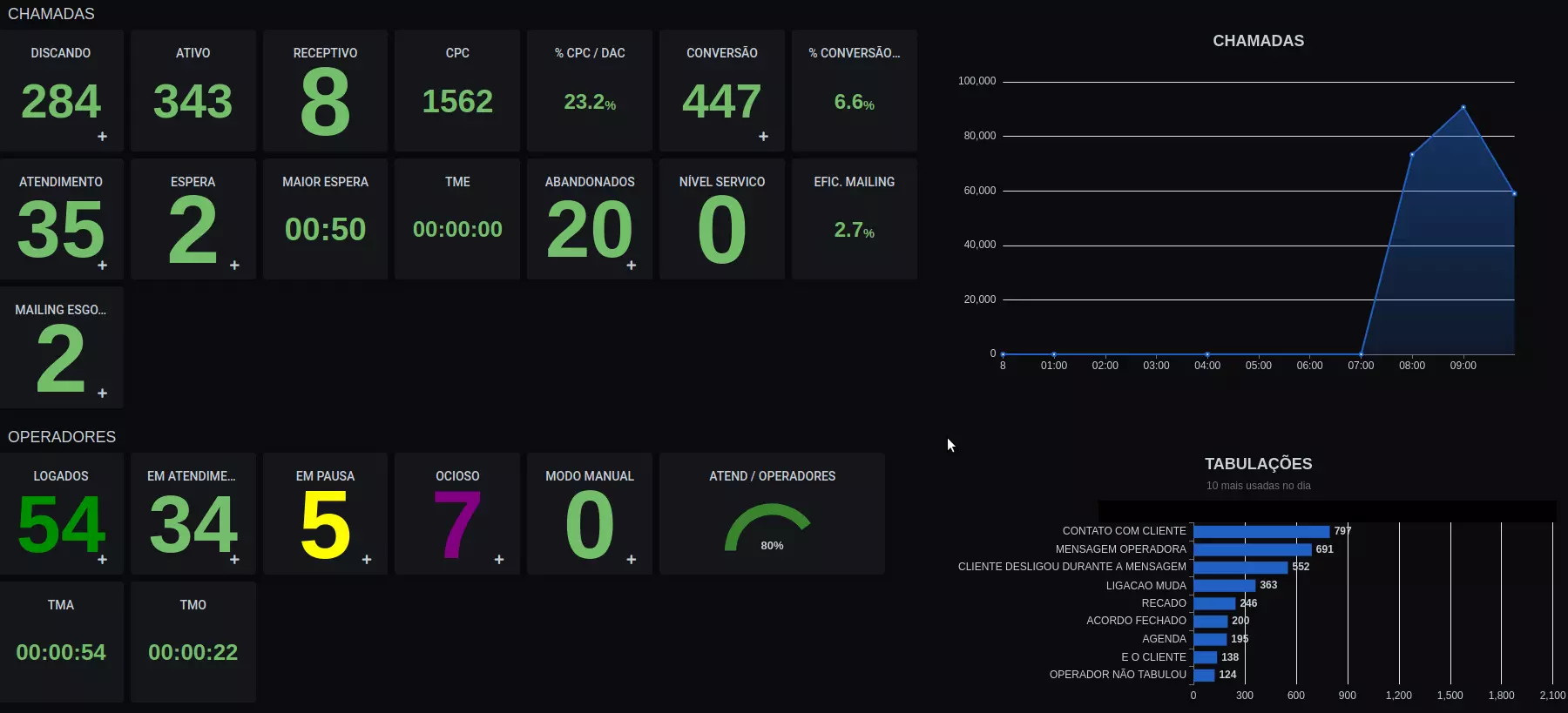Click the TABULAÇÕES chart title

pyautogui.click(x=1258, y=464)
